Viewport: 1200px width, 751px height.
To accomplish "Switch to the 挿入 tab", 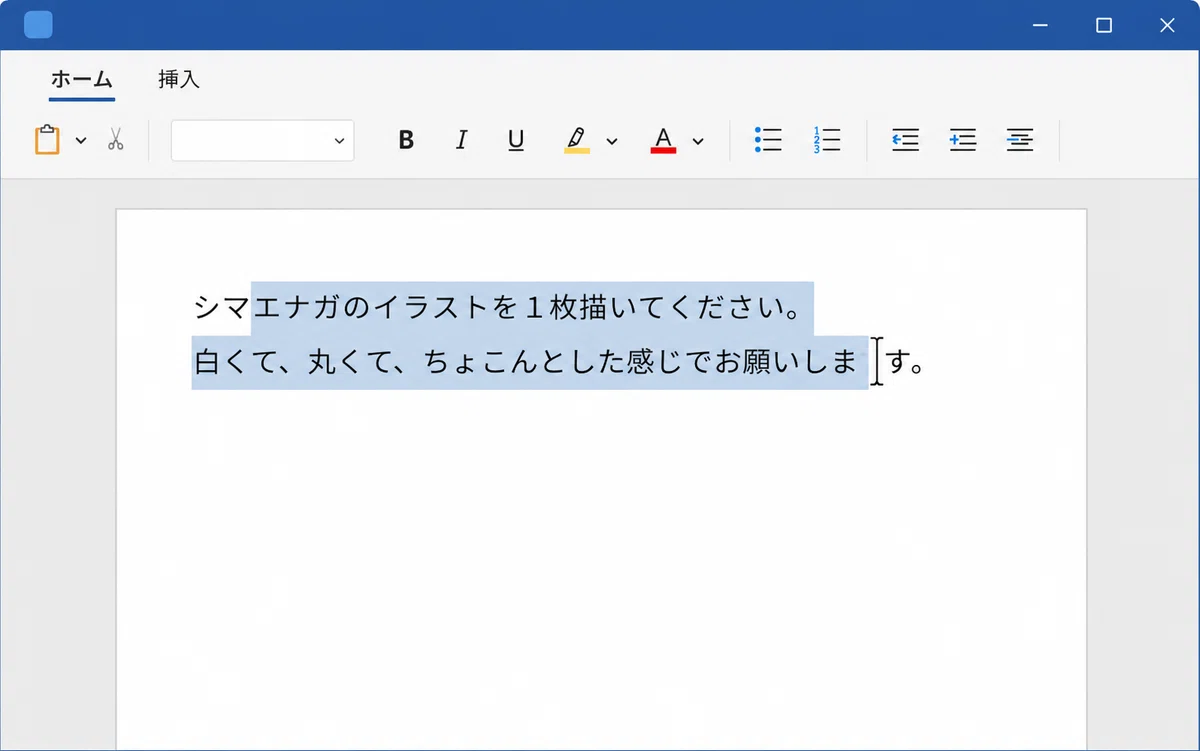I will click(x=179, y=80).
